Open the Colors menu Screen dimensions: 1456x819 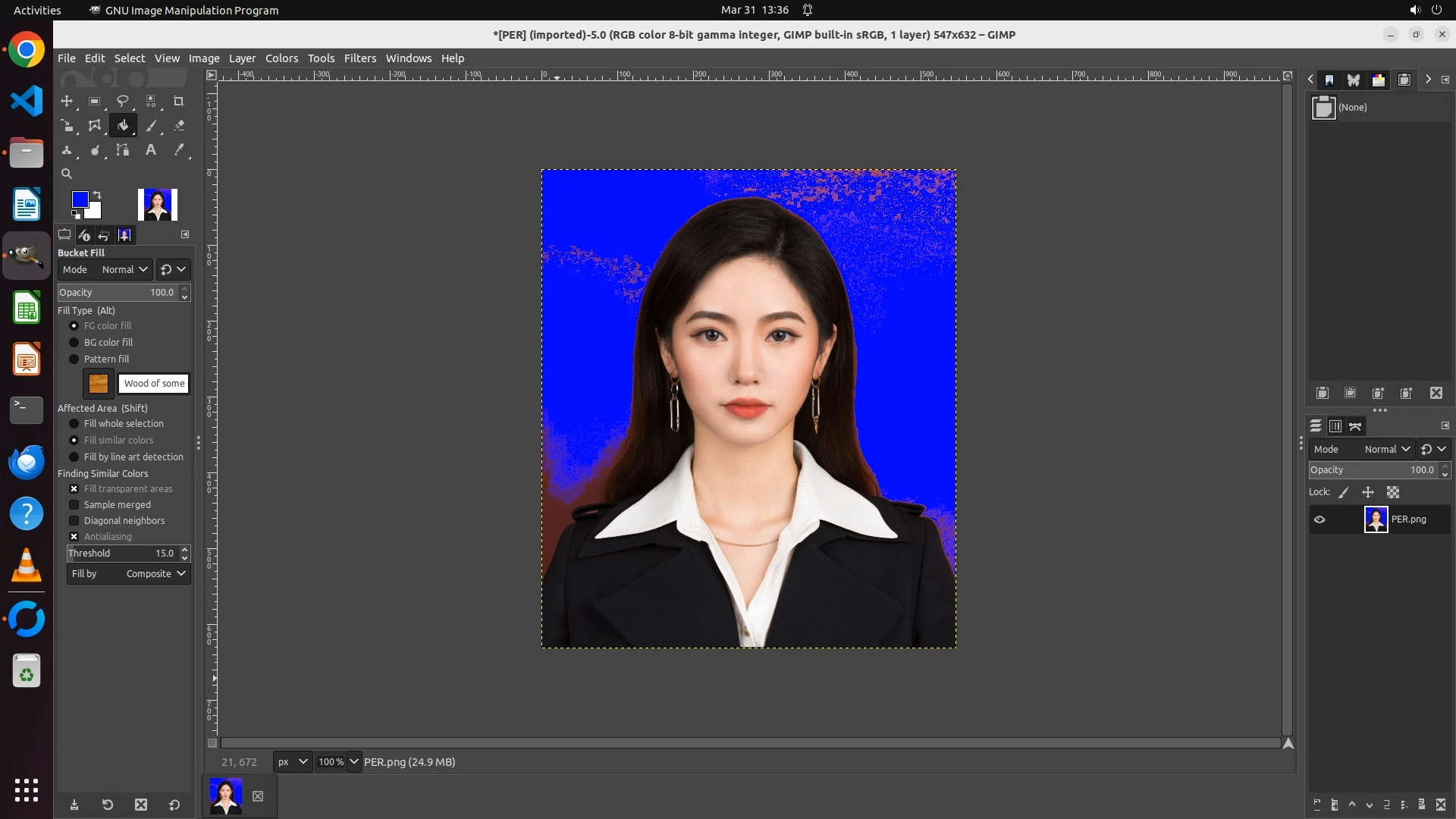tap(281, 58)
